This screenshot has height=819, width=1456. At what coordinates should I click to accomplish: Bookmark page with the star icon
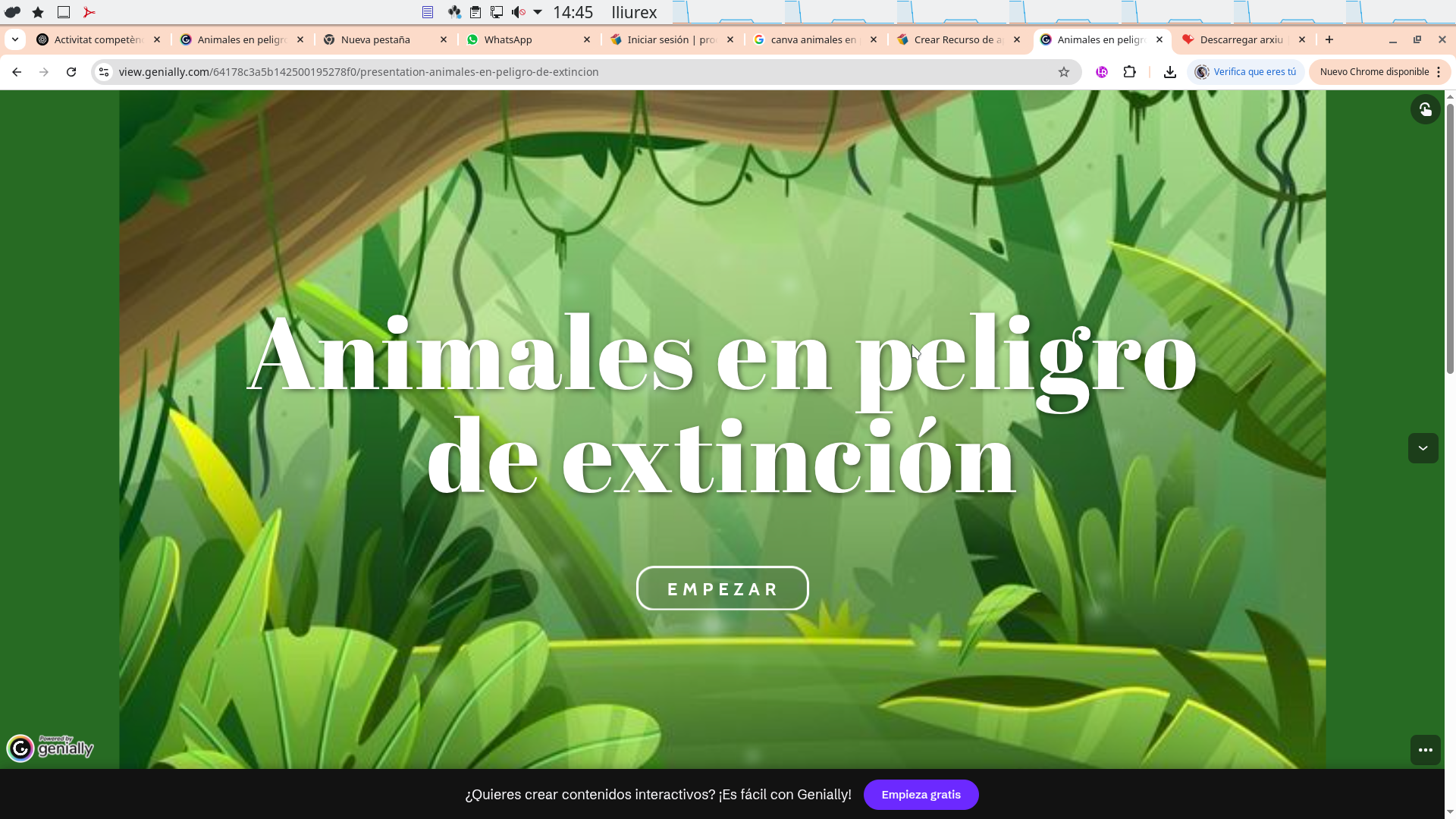click(x=1064, y=72)
